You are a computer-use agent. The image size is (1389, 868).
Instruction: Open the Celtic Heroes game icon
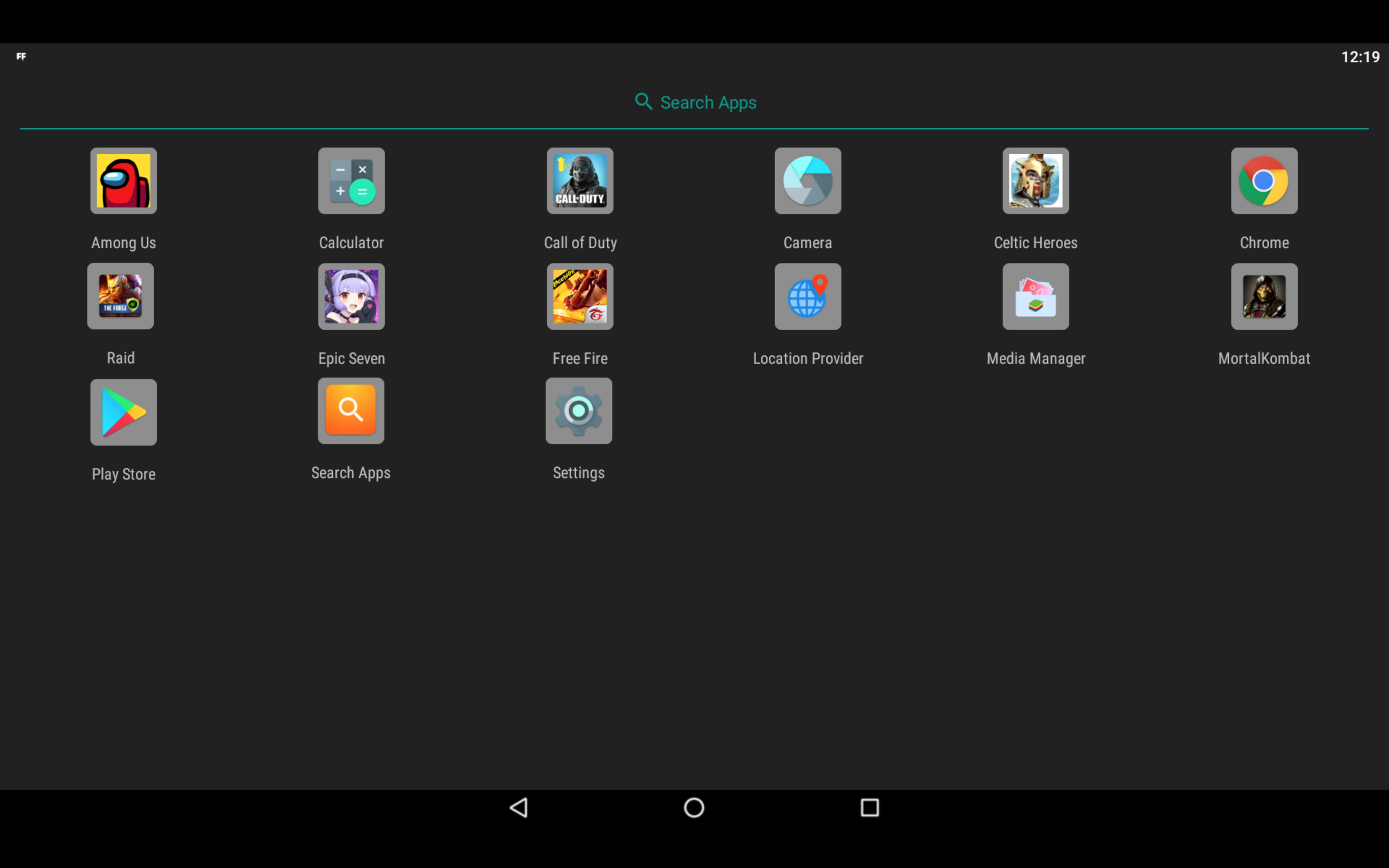click(1035, 181)
